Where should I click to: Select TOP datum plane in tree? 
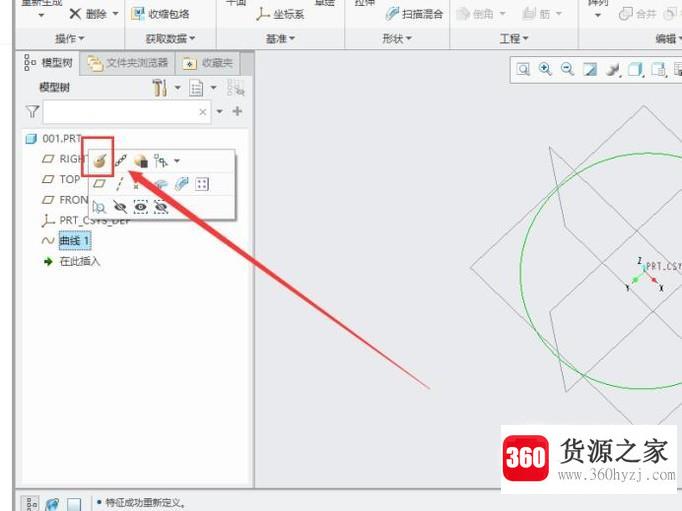pyautogui.click(x=61, y=179)
